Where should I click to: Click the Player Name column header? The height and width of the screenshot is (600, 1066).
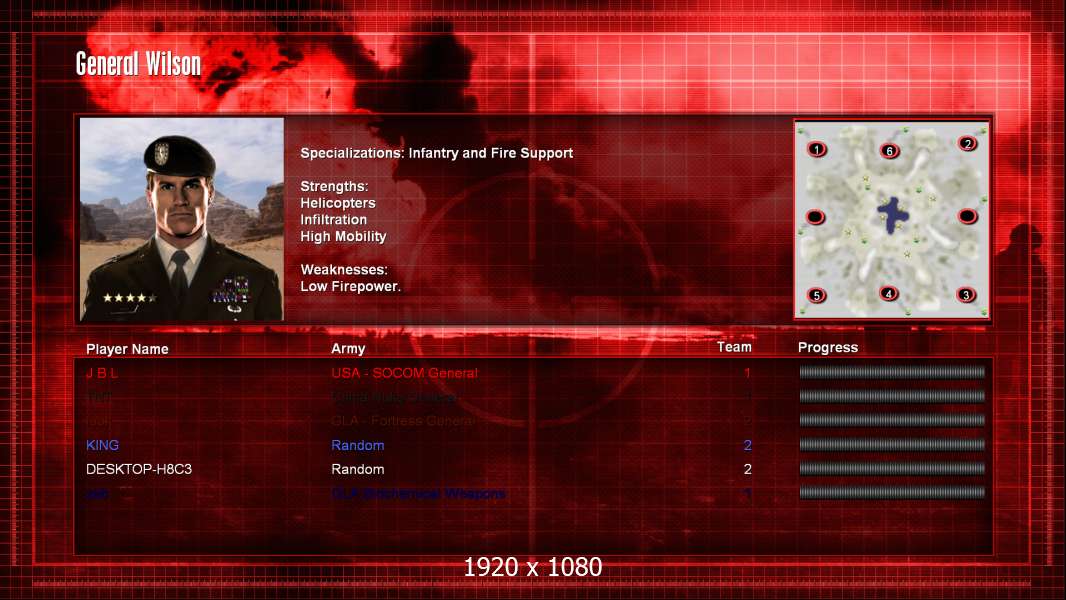pos(127,349)
